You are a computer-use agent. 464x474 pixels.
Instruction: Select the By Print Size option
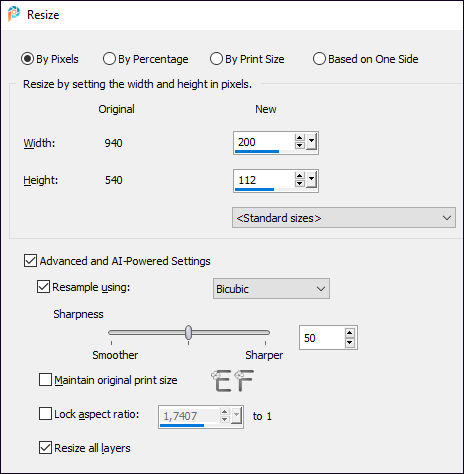pos(247,59)
